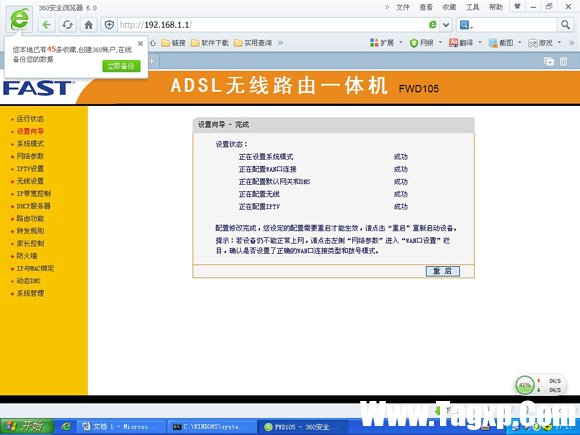The image size is (580, 435).
Task: Open the 收藏 menu
Action: (449, 7)
